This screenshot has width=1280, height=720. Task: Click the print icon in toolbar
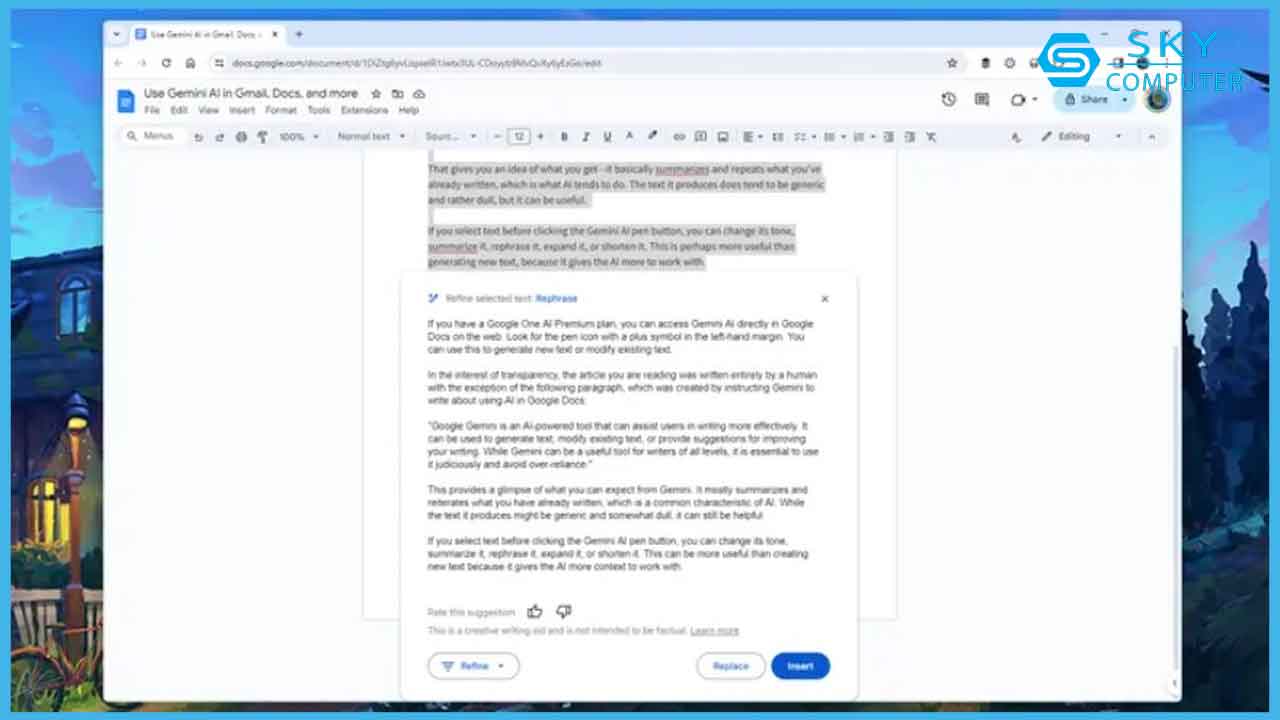[241, 136]
